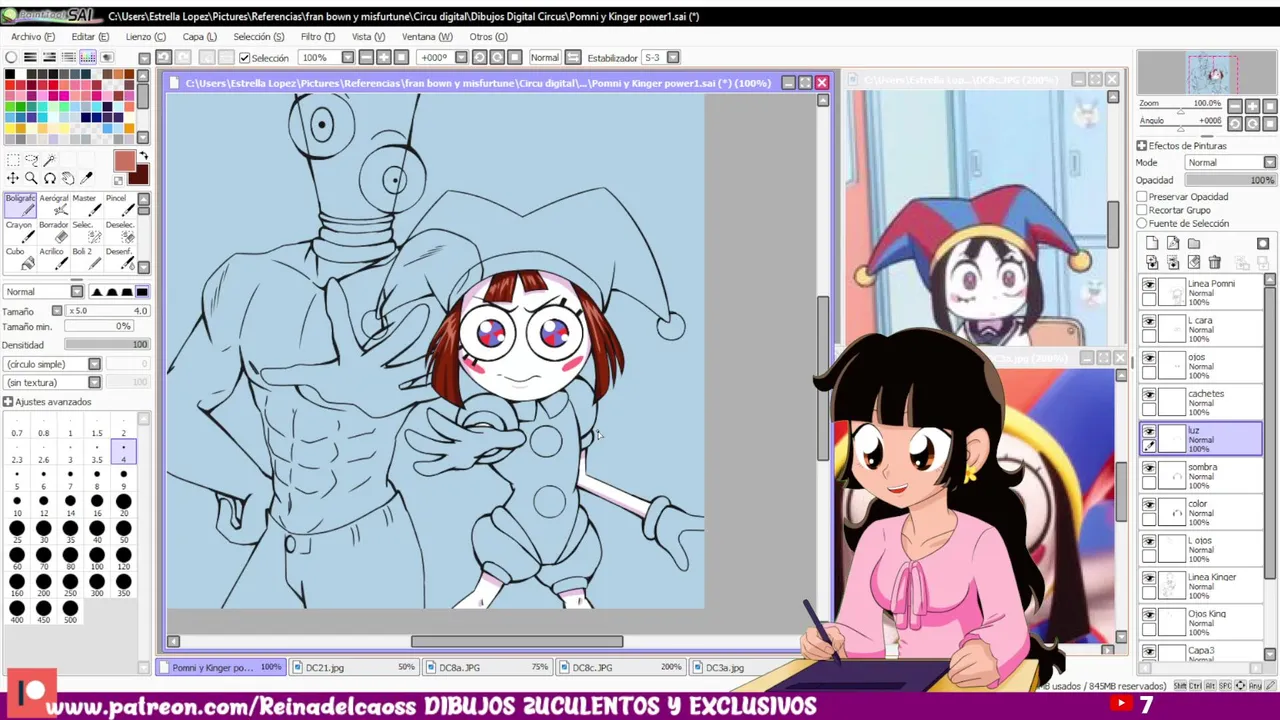The image size is (1280, 720).
Task: Show the scratchpad panel icon
Action: tap(107, 57)
